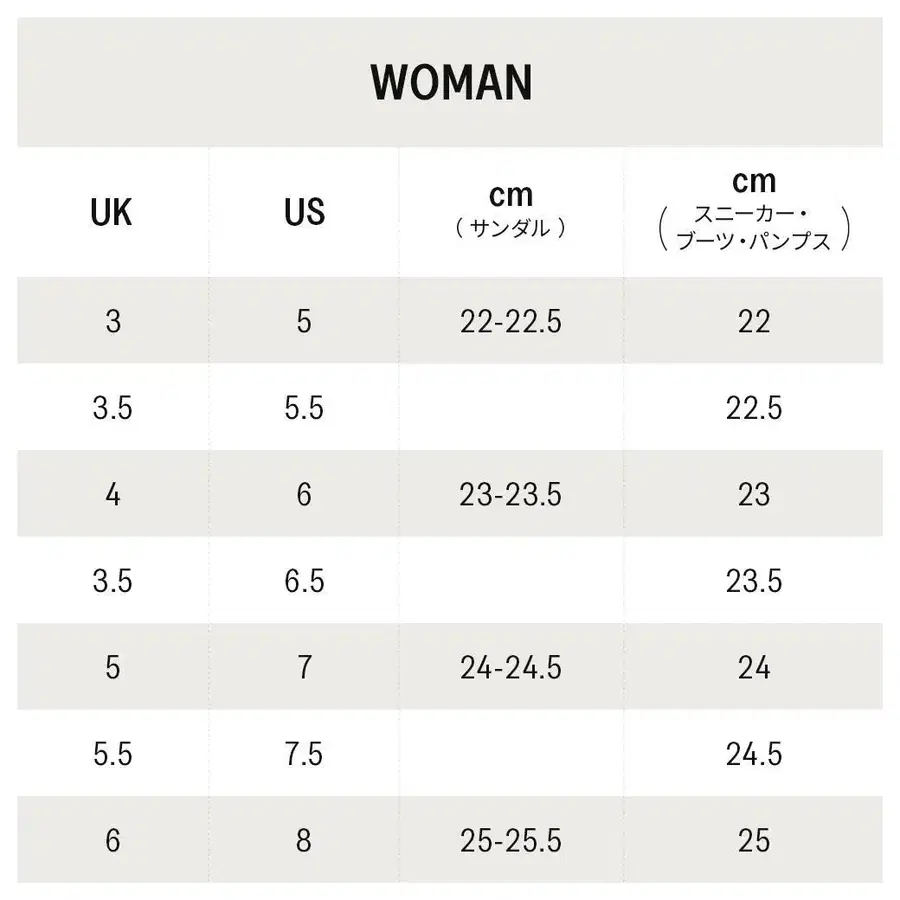Screen dimensions: 900x900
Task: Select the 23.5 sneaker cm cell
Action: pos(754,581)
